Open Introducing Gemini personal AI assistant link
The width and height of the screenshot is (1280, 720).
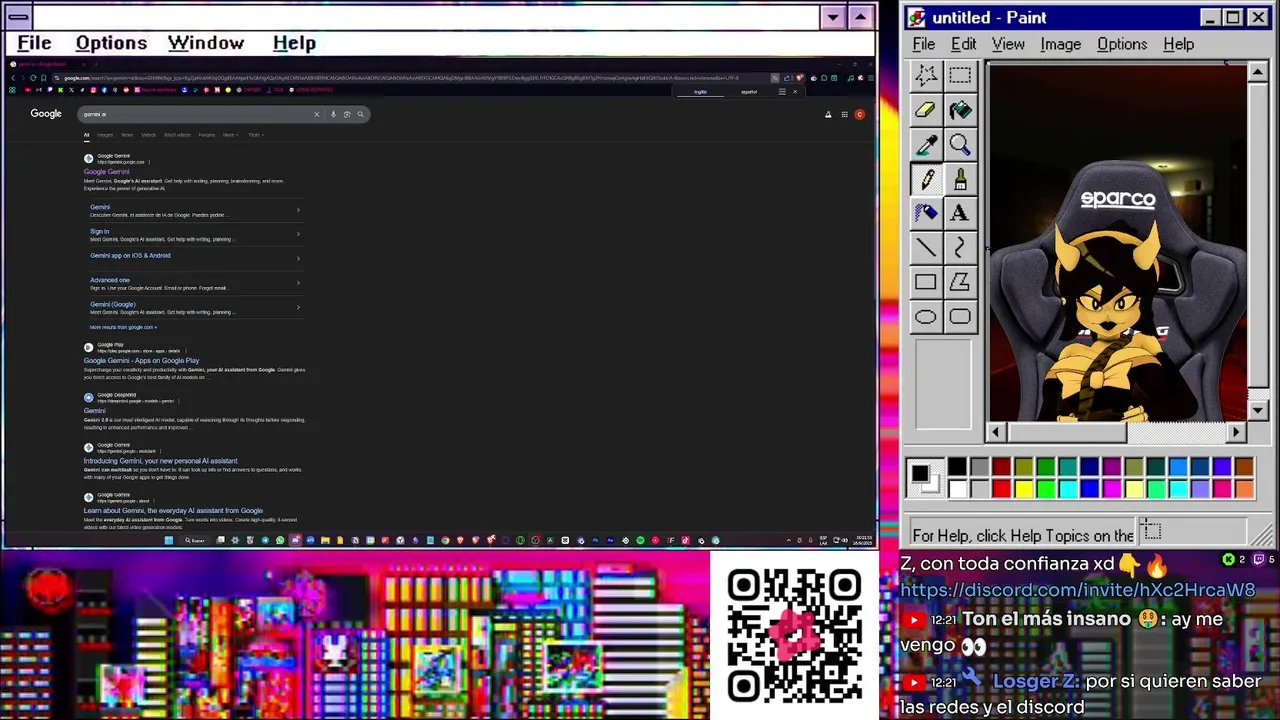(160, 461)
